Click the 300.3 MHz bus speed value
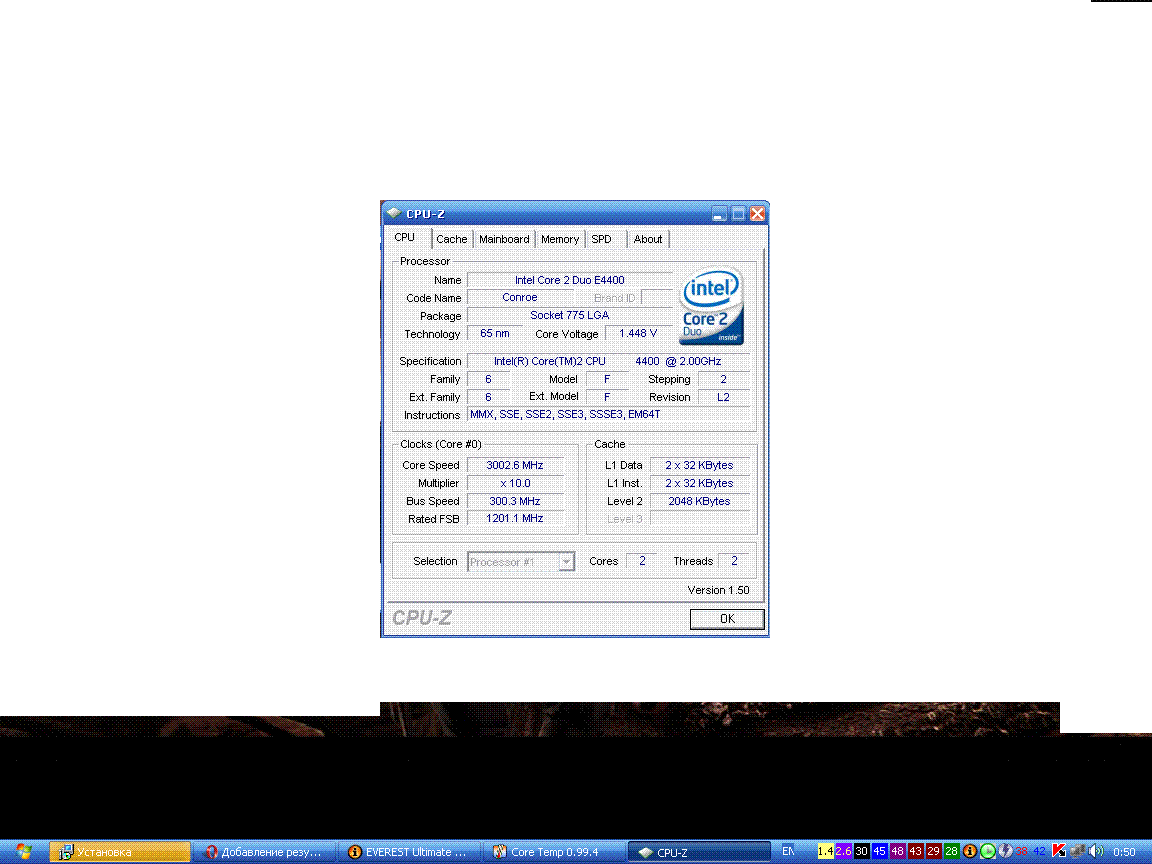1152x864 pixels. [x=515, y=501]
